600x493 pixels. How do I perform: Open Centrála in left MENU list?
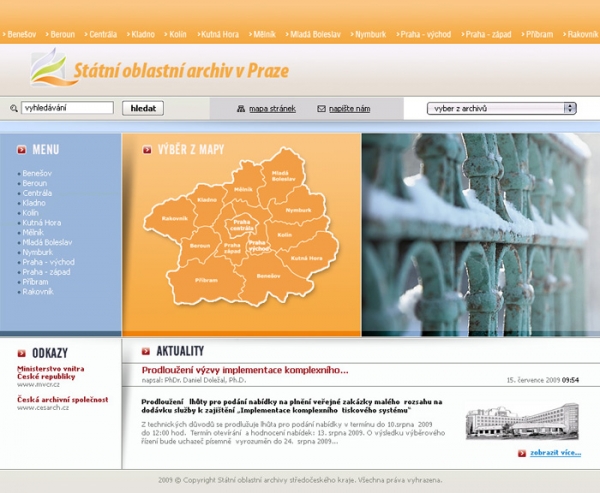click(x=37, y=193)
